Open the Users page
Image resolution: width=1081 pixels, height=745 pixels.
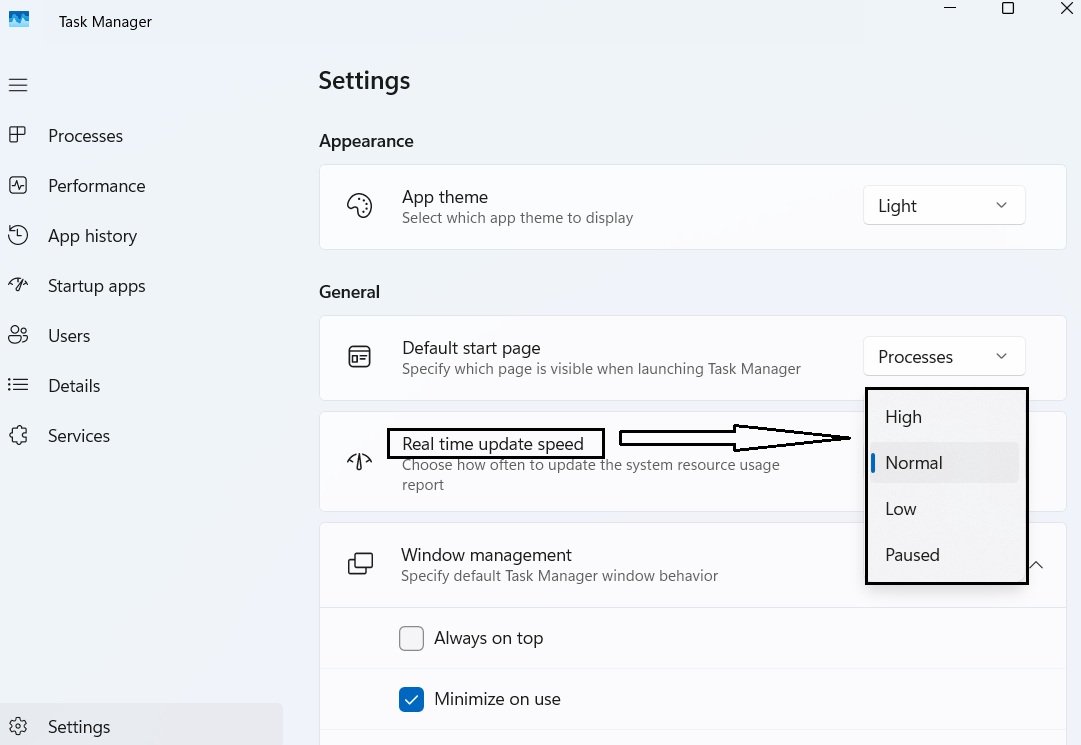pos(69,336)
